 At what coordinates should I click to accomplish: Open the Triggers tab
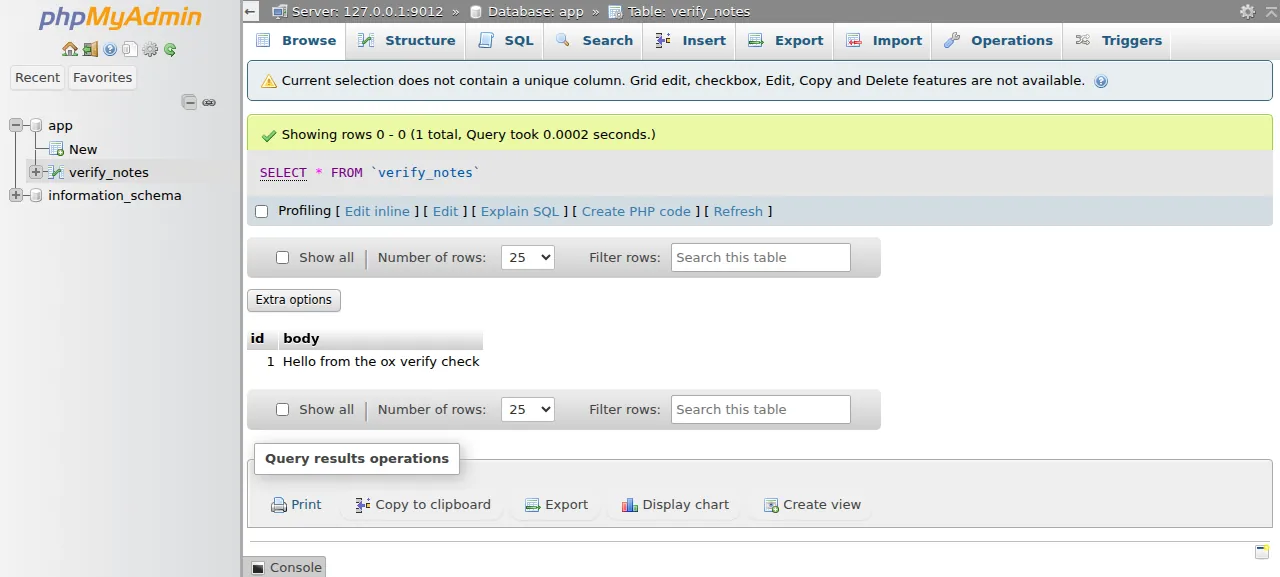pos(1119,41)
